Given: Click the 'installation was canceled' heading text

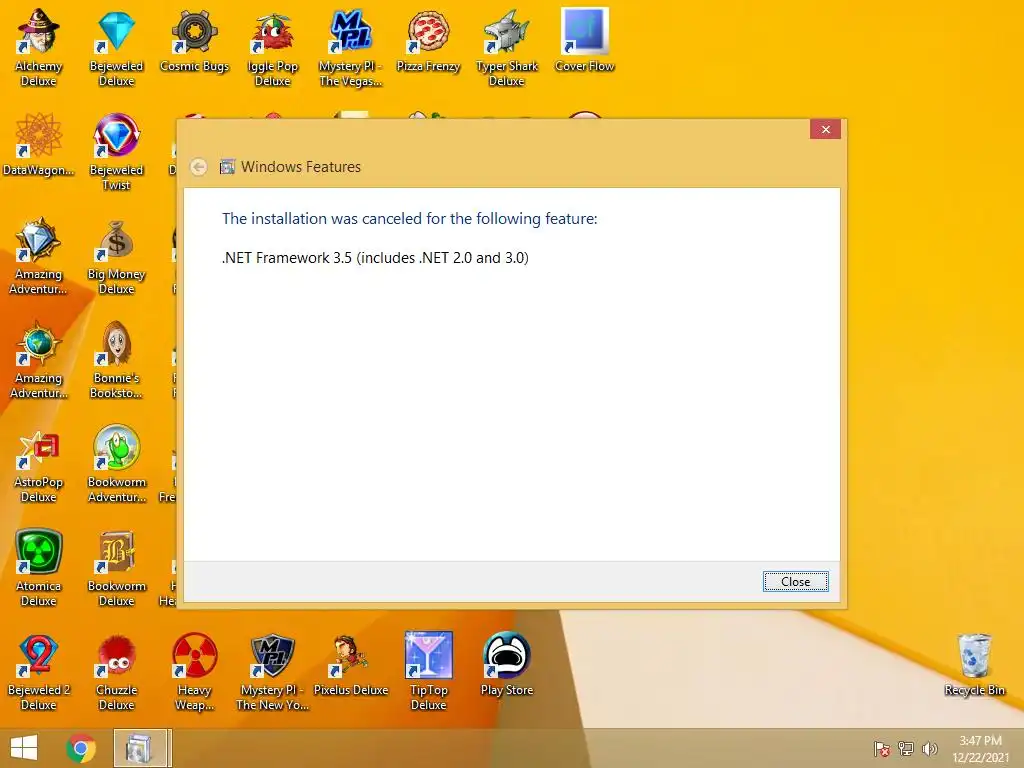Looking at the screenshot, I should 409,219.
